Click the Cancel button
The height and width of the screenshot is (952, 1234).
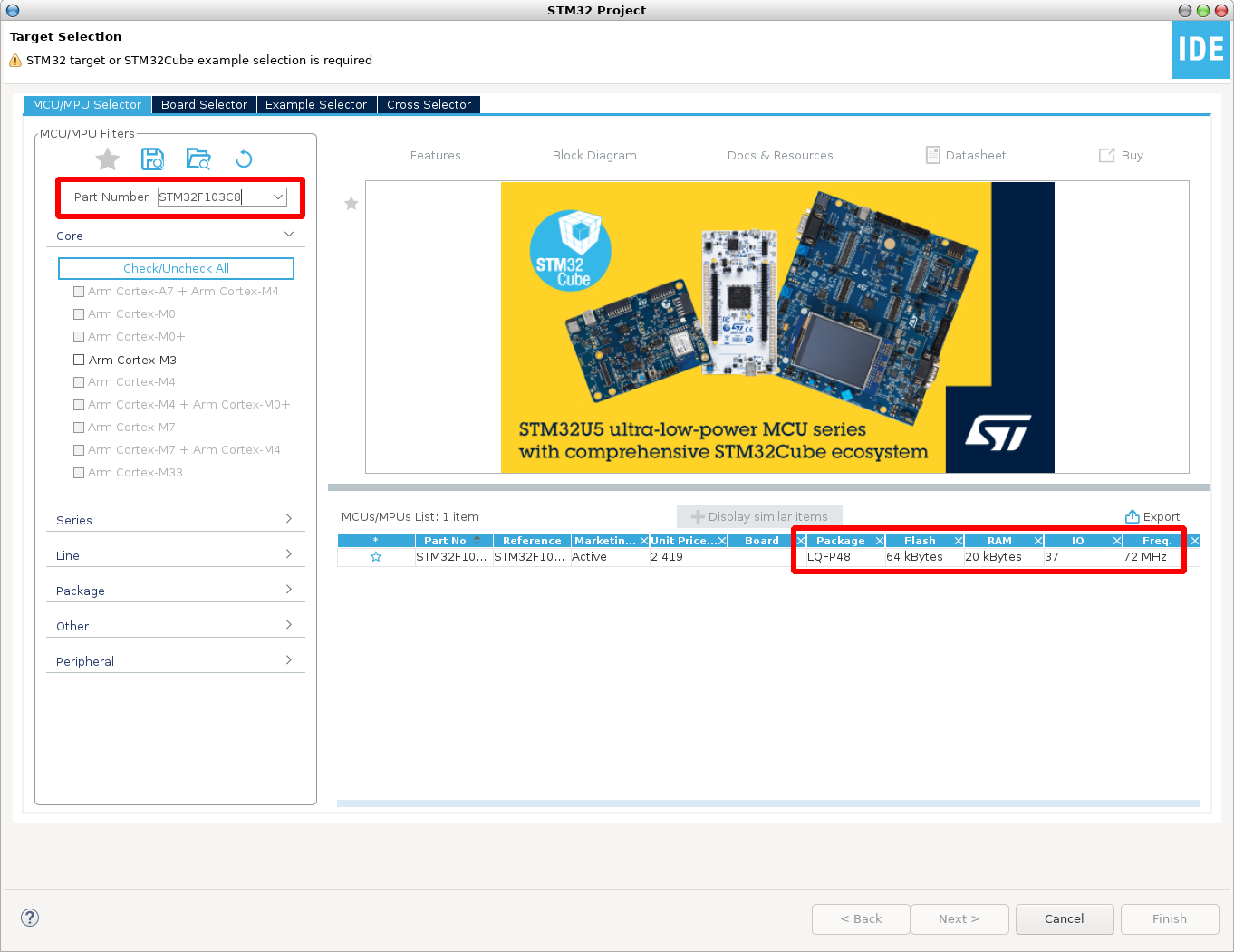coord(1065,918)
